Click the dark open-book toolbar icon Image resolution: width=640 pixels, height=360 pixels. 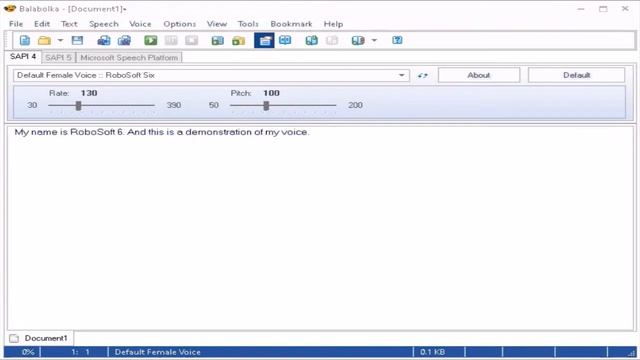tap(358, 40)
